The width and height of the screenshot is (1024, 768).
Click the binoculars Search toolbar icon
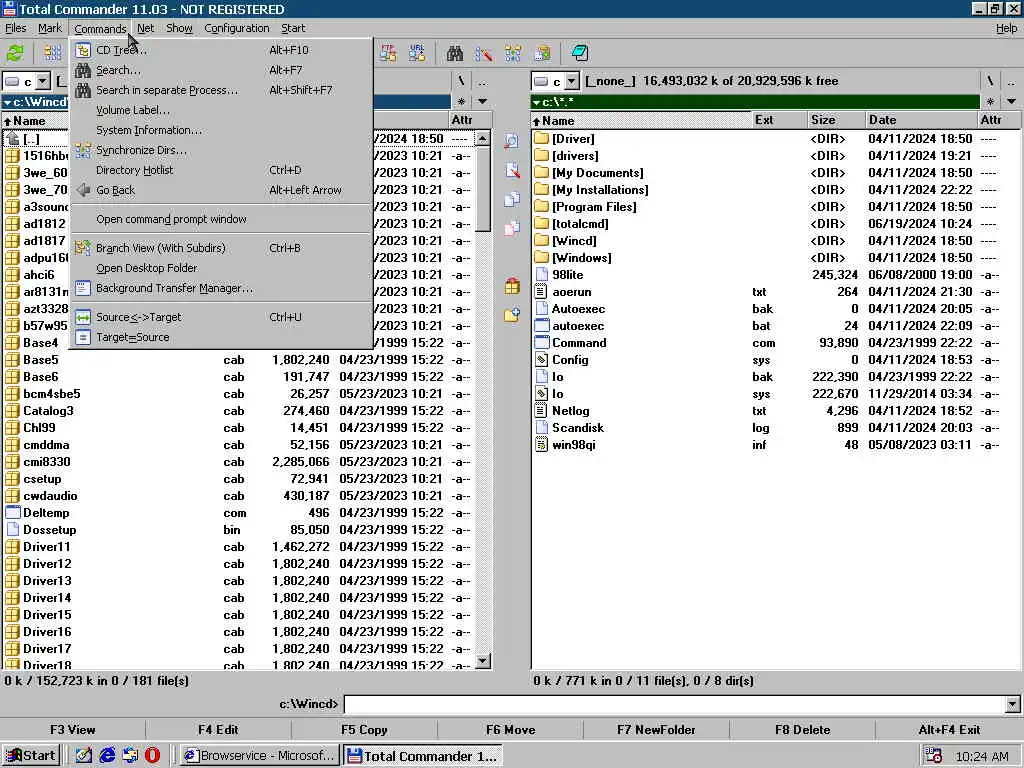(455, 54)
